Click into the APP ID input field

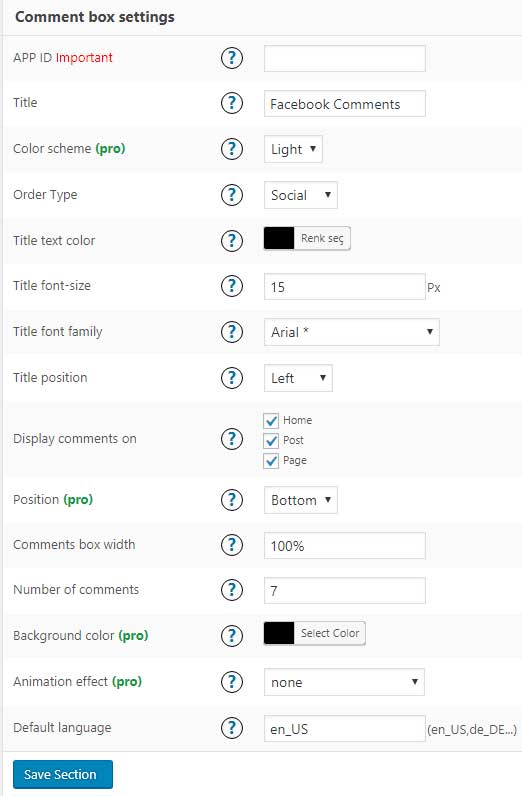pyautogui.click(x=345, y=58)
